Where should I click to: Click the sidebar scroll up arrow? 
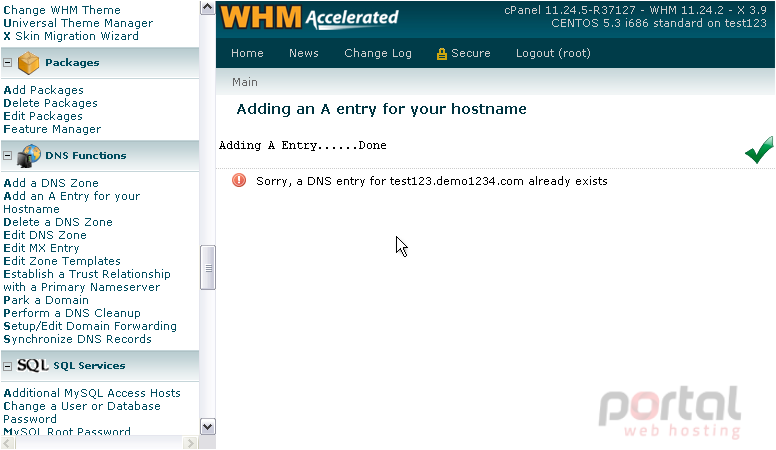tap(207, 7)
